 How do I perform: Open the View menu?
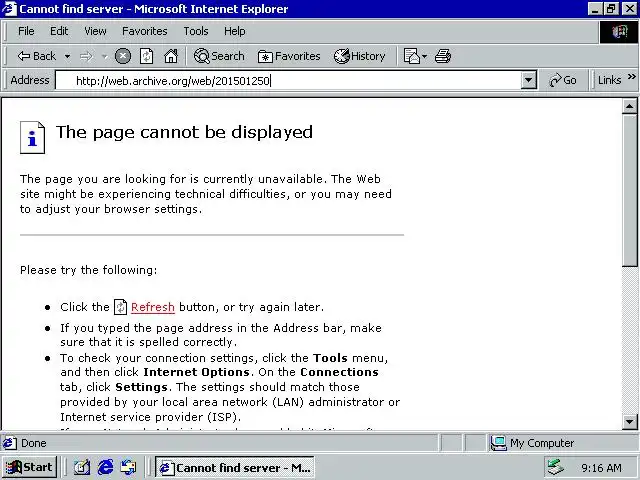click(95, 31)
